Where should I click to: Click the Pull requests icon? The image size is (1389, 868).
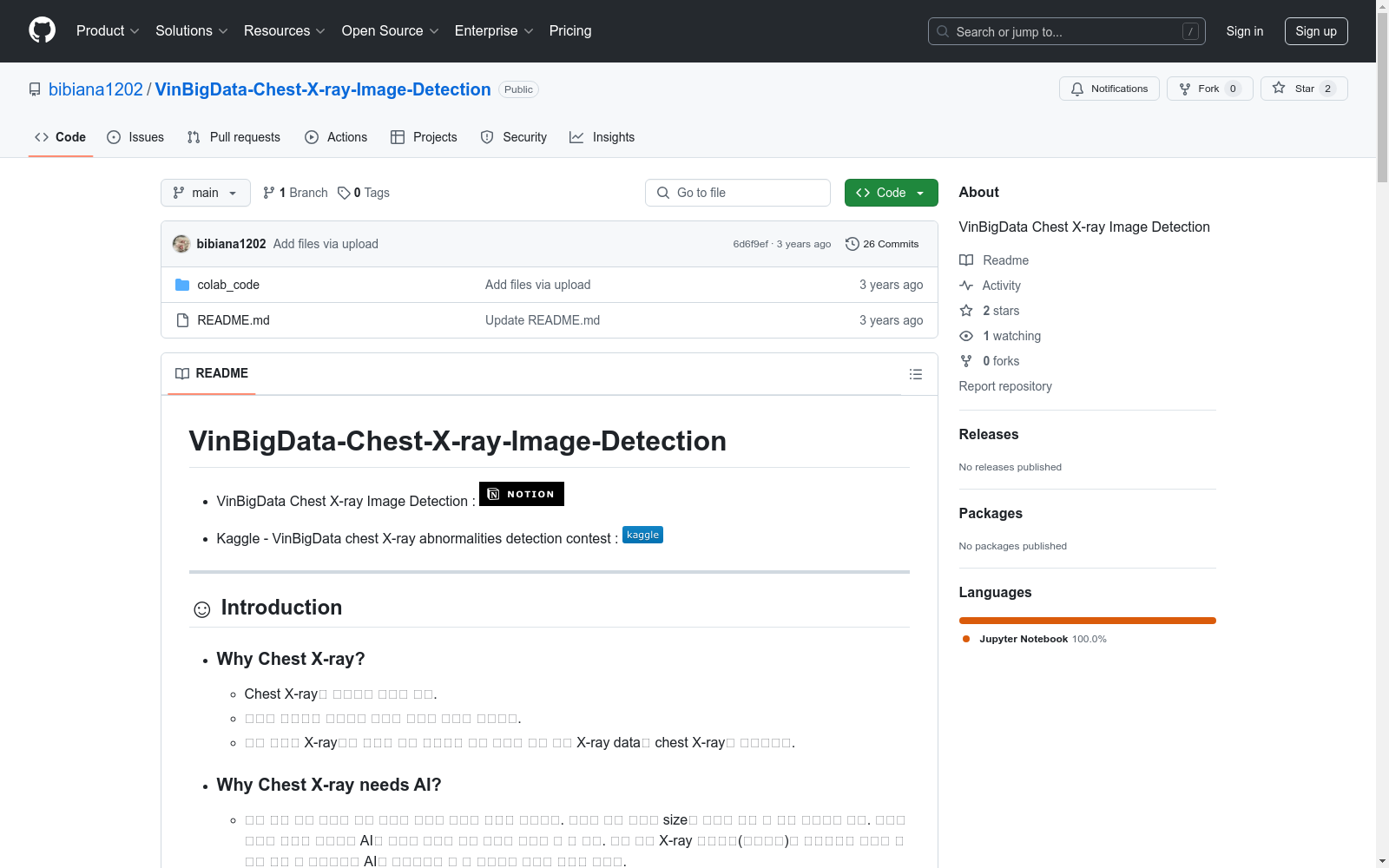[194, 137]
